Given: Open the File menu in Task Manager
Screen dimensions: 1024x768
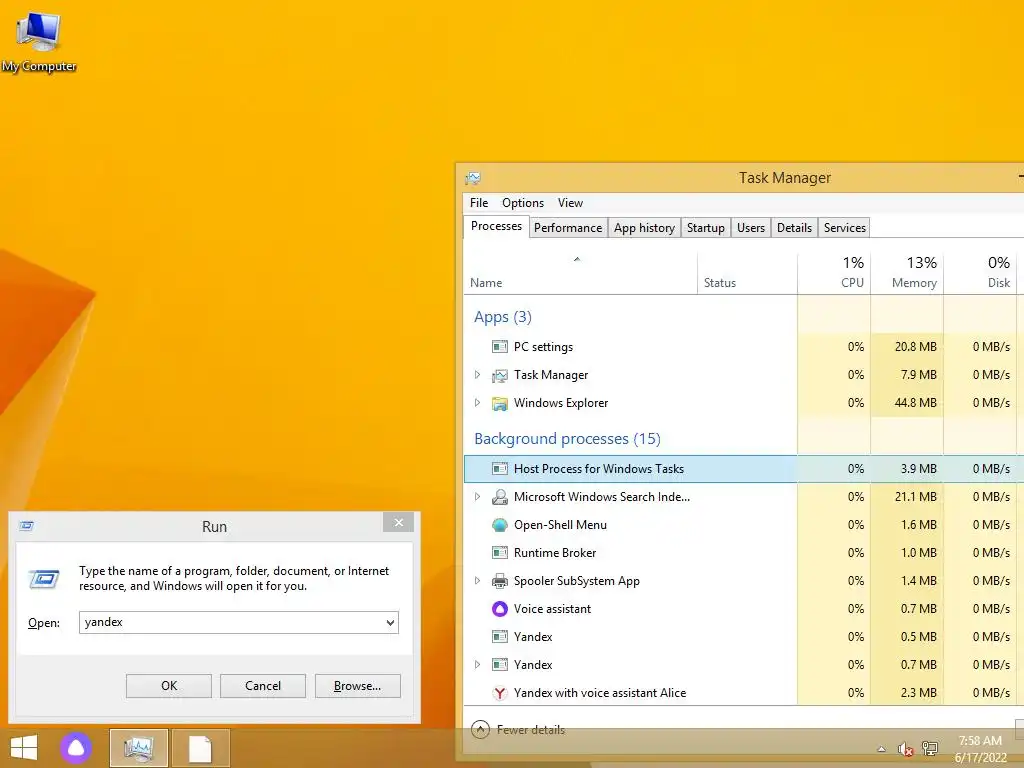Looking at the screenshot, I should pyautogui.click(x=479, y=203).
